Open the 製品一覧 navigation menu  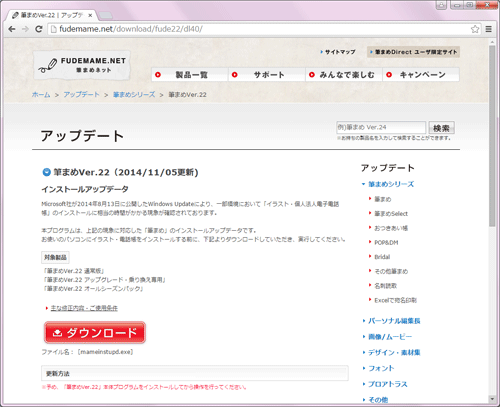pyautogui.click(x=190, y=75)
